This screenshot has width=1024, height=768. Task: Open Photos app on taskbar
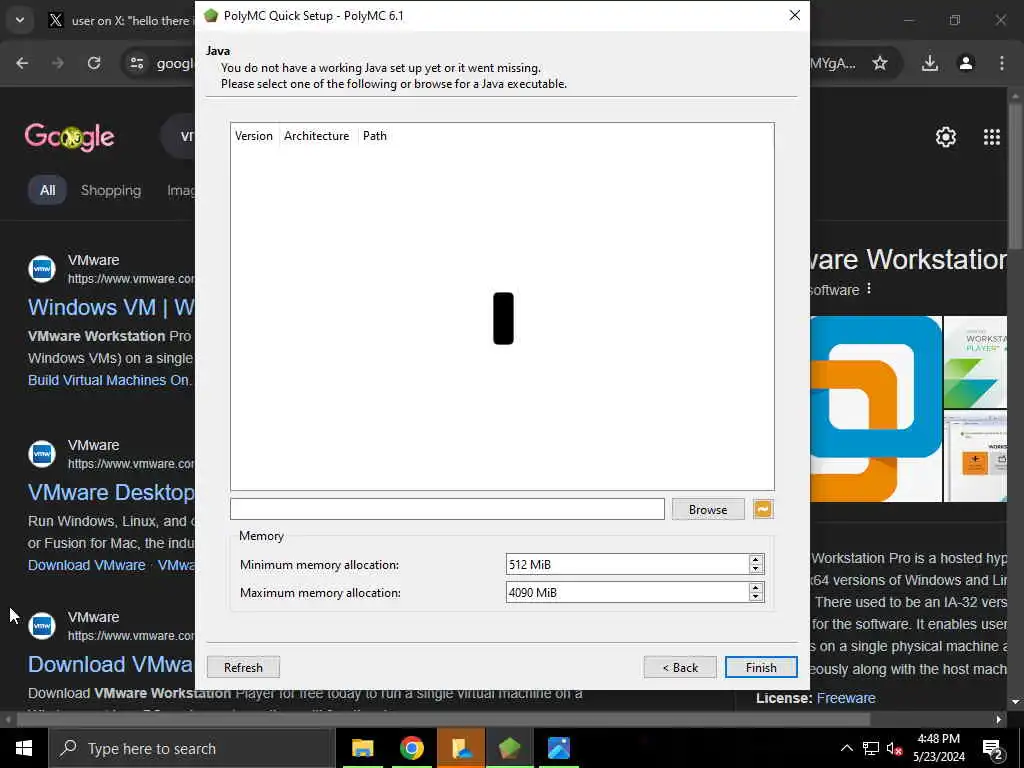558,748
